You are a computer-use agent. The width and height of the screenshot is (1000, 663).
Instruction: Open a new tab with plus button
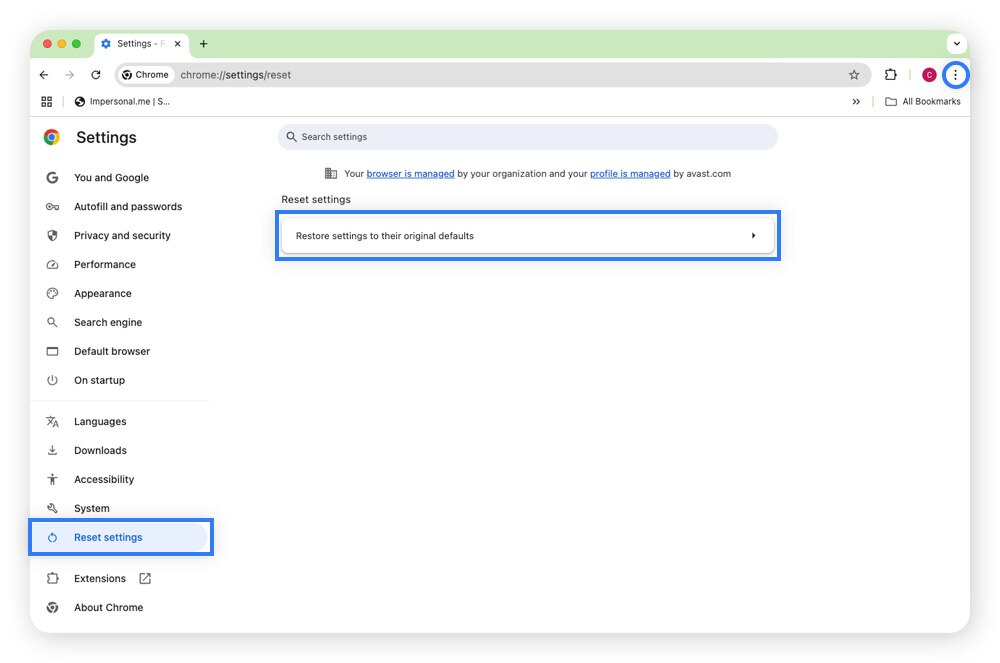[203, 44]
